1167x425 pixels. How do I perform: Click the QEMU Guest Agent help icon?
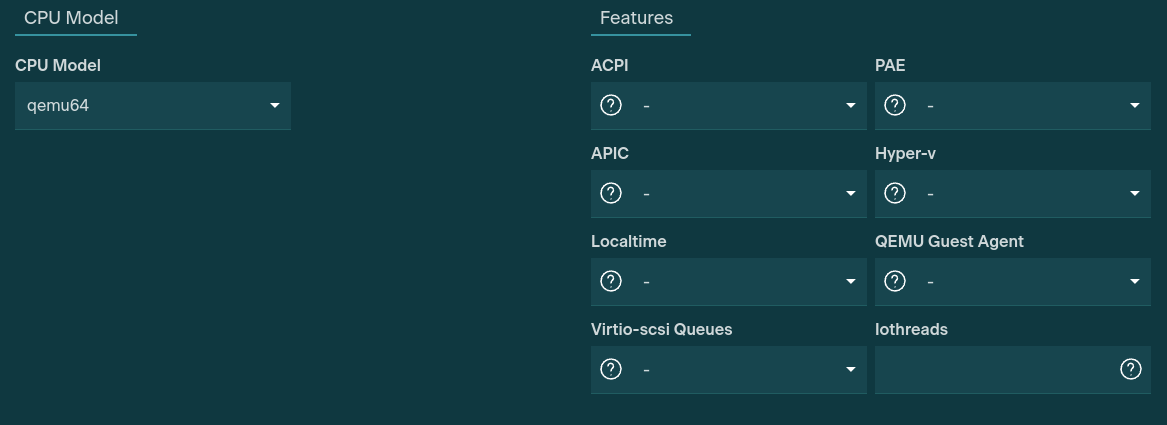click(895, 281)
